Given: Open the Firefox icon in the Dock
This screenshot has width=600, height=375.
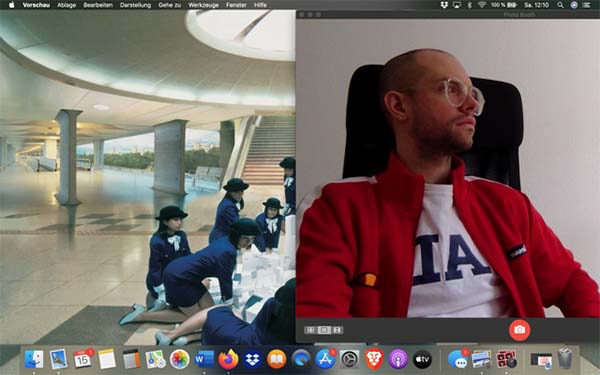Looking at the screenshot, I should click(228, 359).
